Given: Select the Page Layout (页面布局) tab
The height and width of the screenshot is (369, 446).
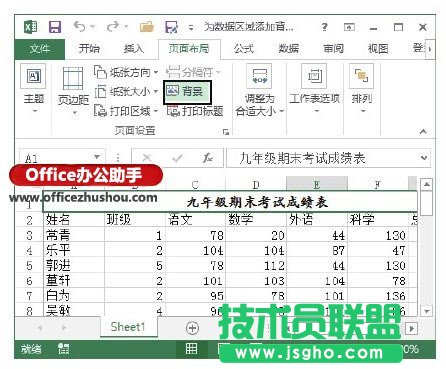Looking at the screenshot, I should [x=189, y=49].
